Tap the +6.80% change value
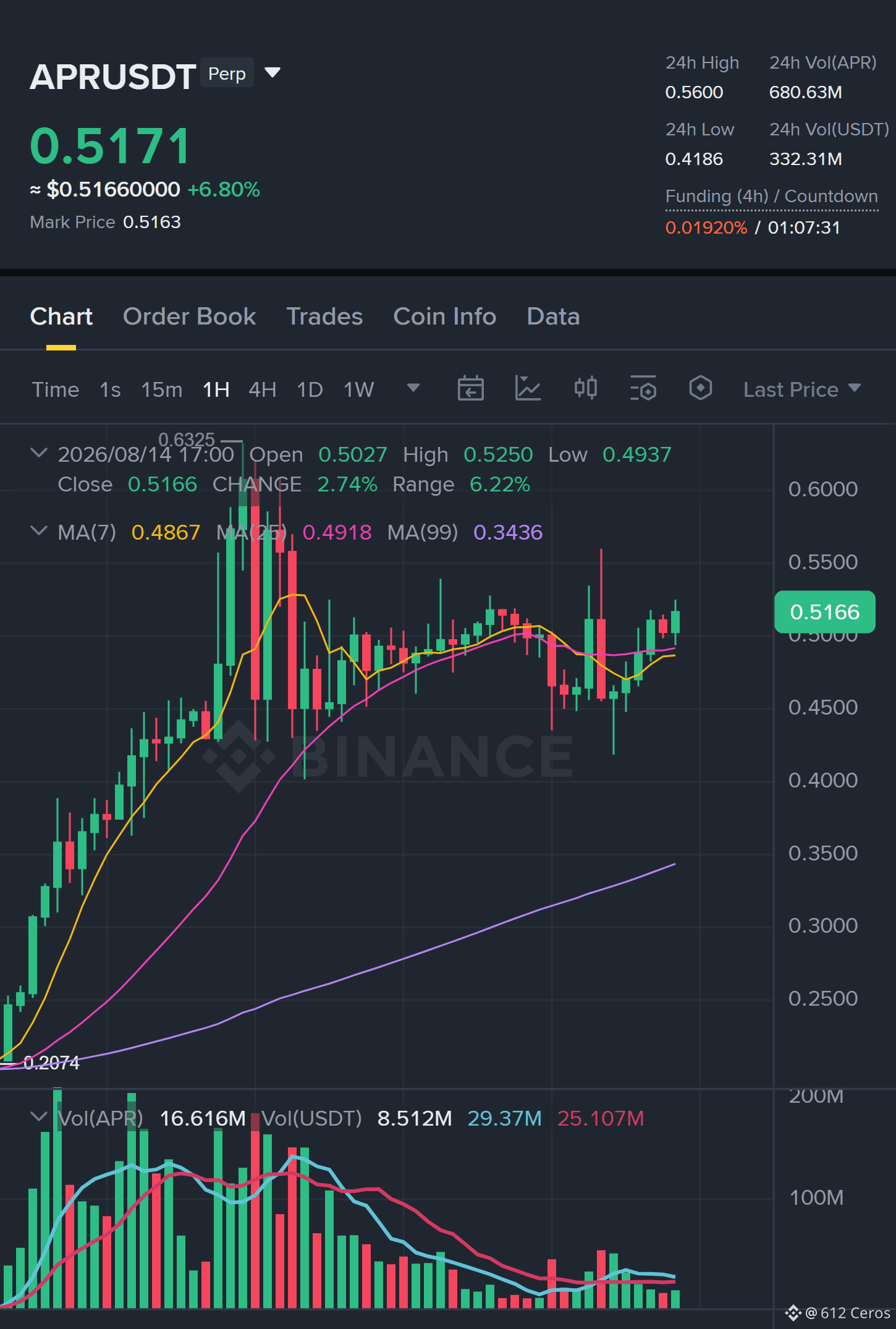The width and height of the screenshot is (896, 1329). (224, 189)
